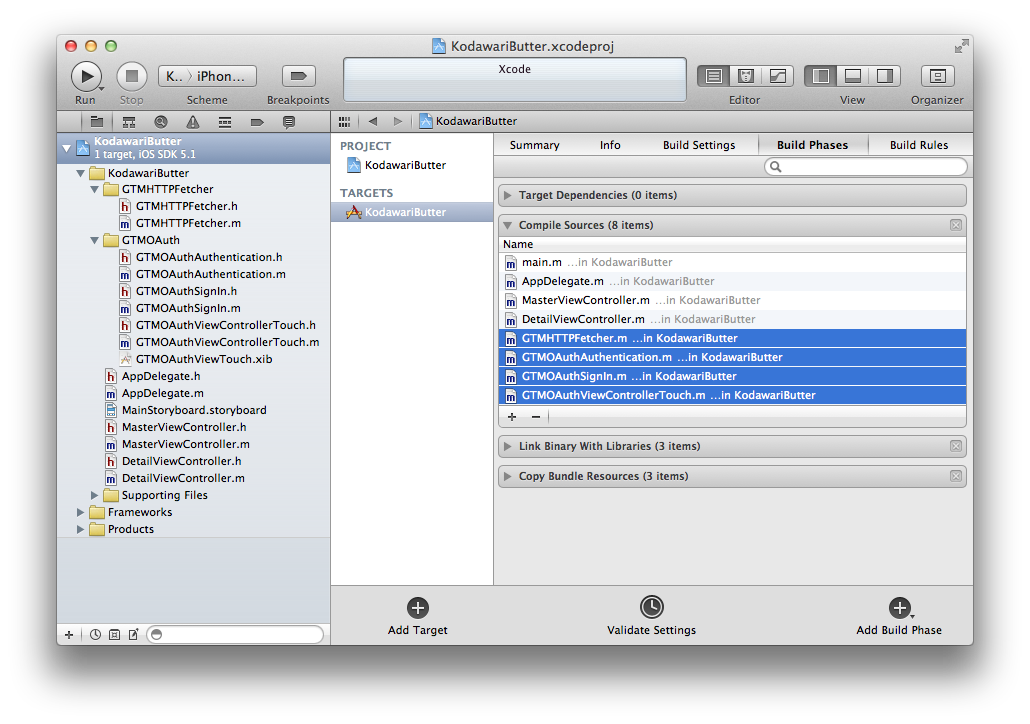Remove the Link Binary With Libraries phase
The image size is (1030, 724).
pos(956,447)
